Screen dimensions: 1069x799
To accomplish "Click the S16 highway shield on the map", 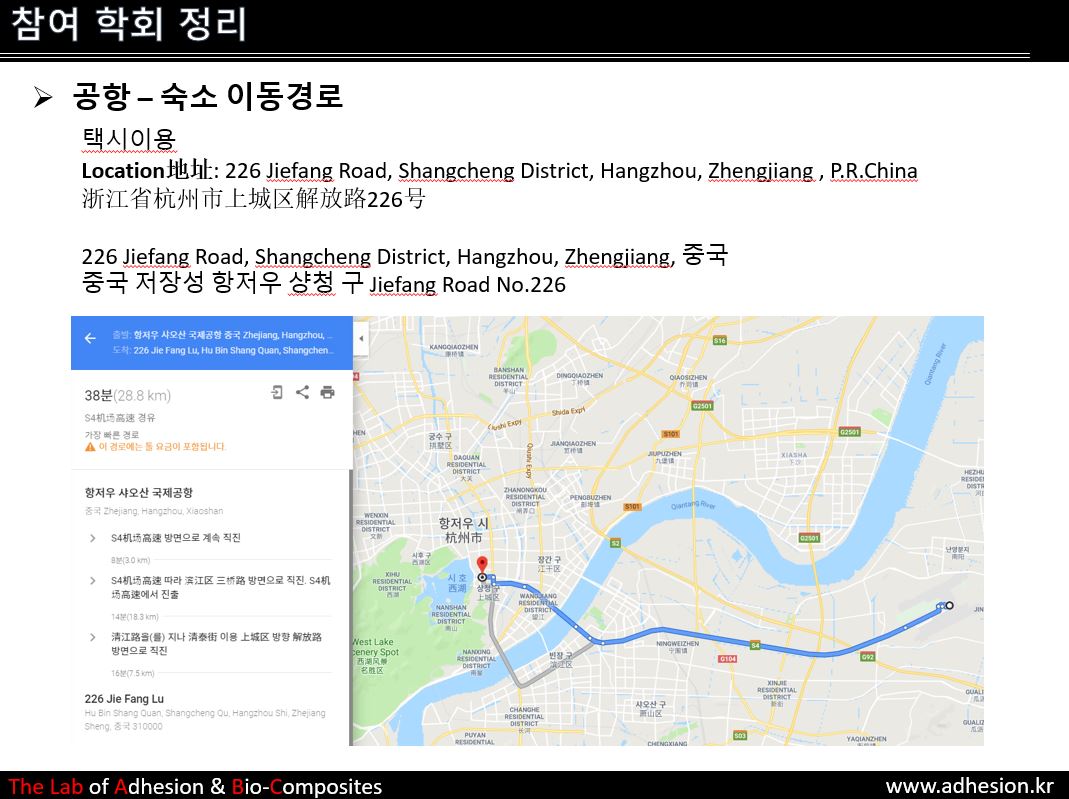I will tap(719, 340).
